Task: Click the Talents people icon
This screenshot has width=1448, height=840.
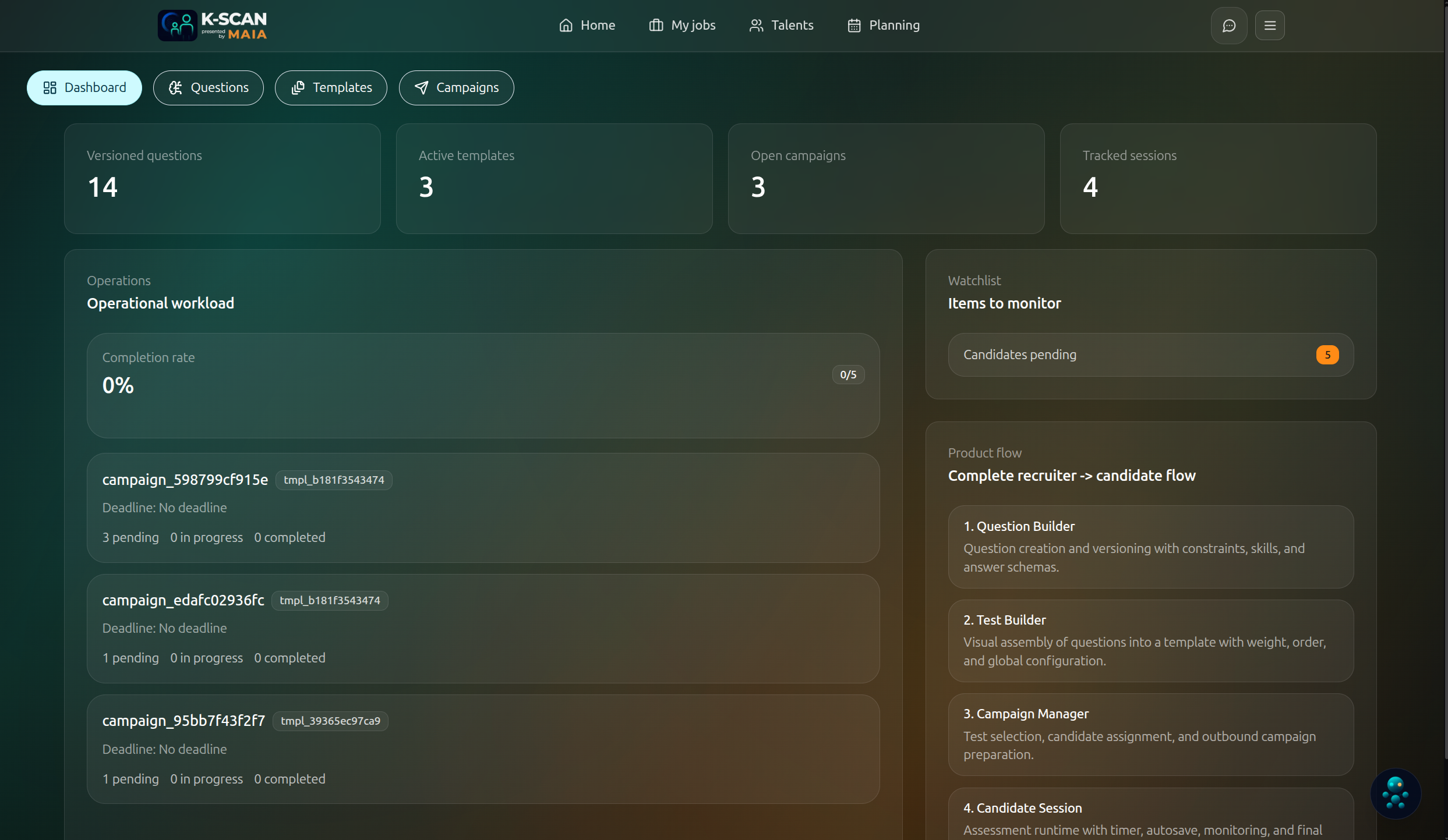Action: 756,26
